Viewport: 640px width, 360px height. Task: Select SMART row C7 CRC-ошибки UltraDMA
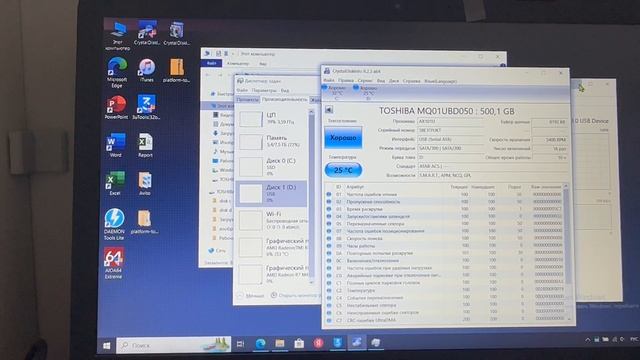pos(445,320)
